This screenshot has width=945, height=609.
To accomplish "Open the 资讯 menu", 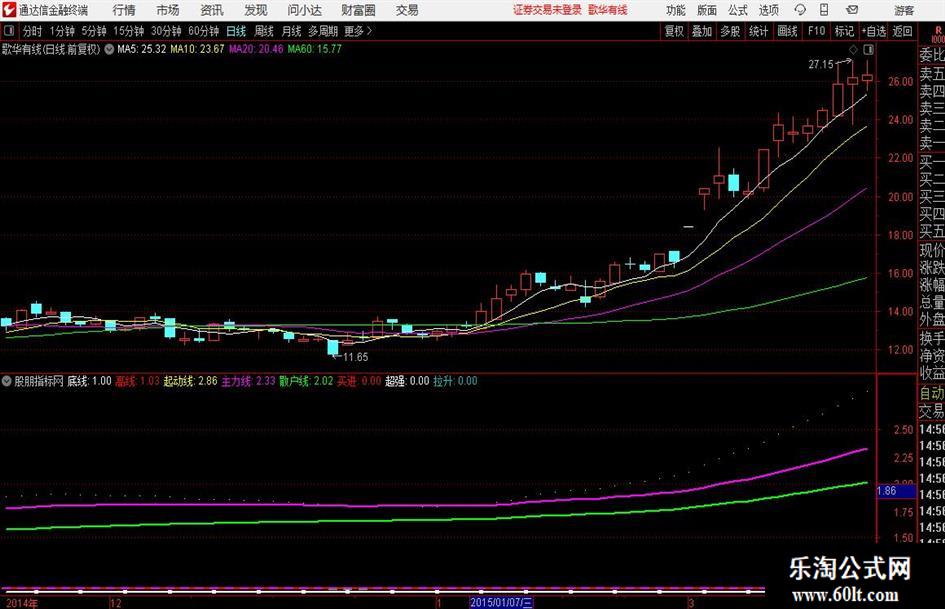I will [x=212, y=10].
